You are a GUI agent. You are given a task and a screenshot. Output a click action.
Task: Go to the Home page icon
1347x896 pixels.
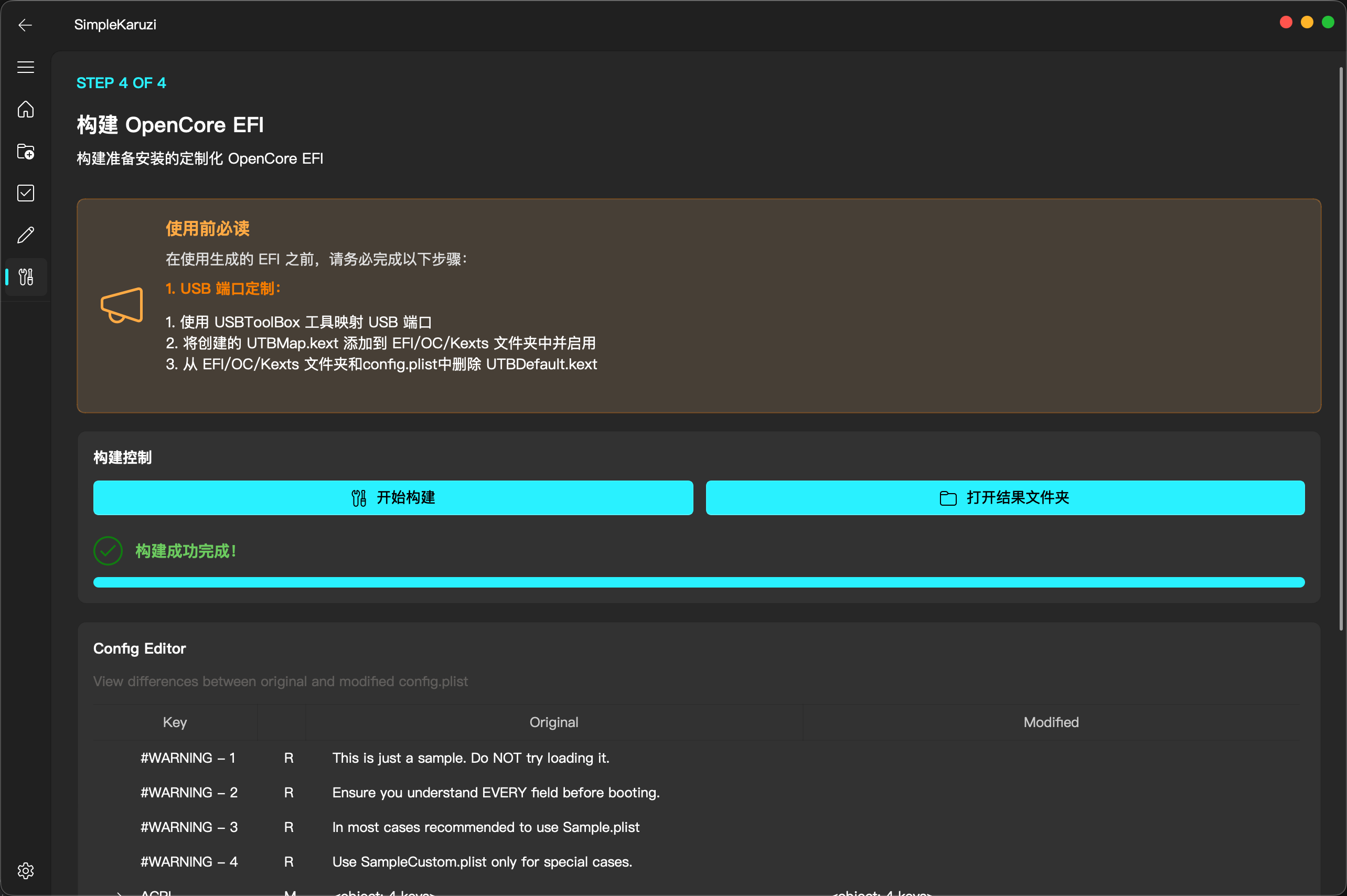pyautogui.click(x=26, y=109)
